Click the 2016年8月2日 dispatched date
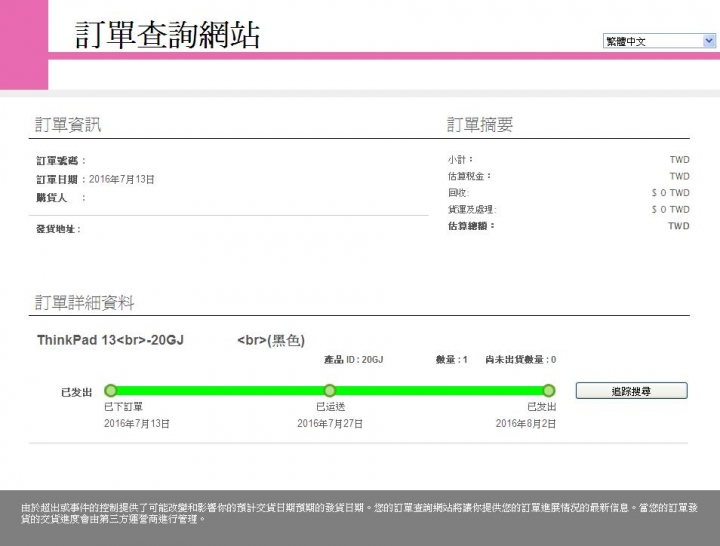The height and width of the screenshot is (546, 720). point(526,423)
